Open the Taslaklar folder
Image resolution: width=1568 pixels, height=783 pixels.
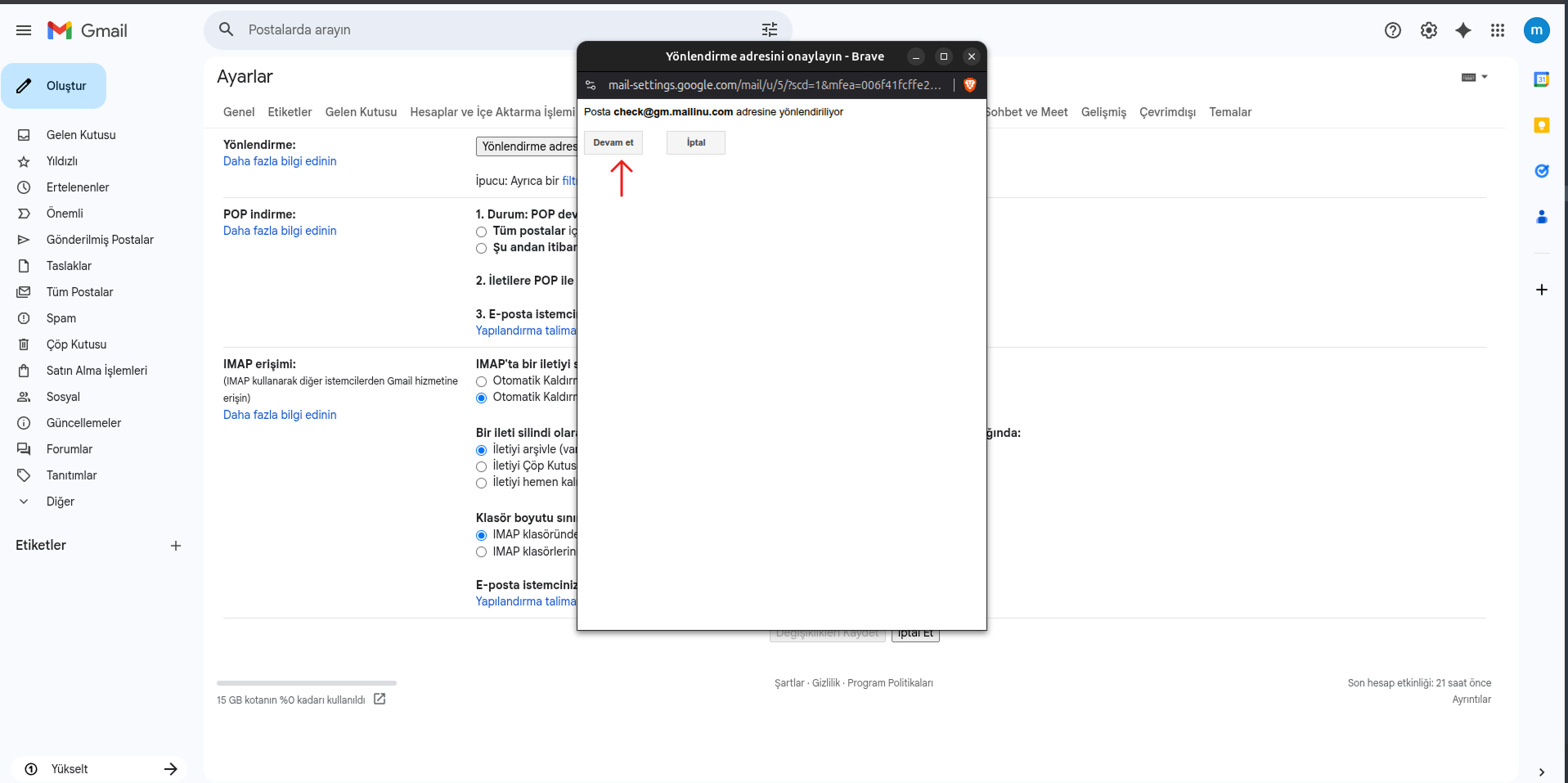click(x=69, y=266)
